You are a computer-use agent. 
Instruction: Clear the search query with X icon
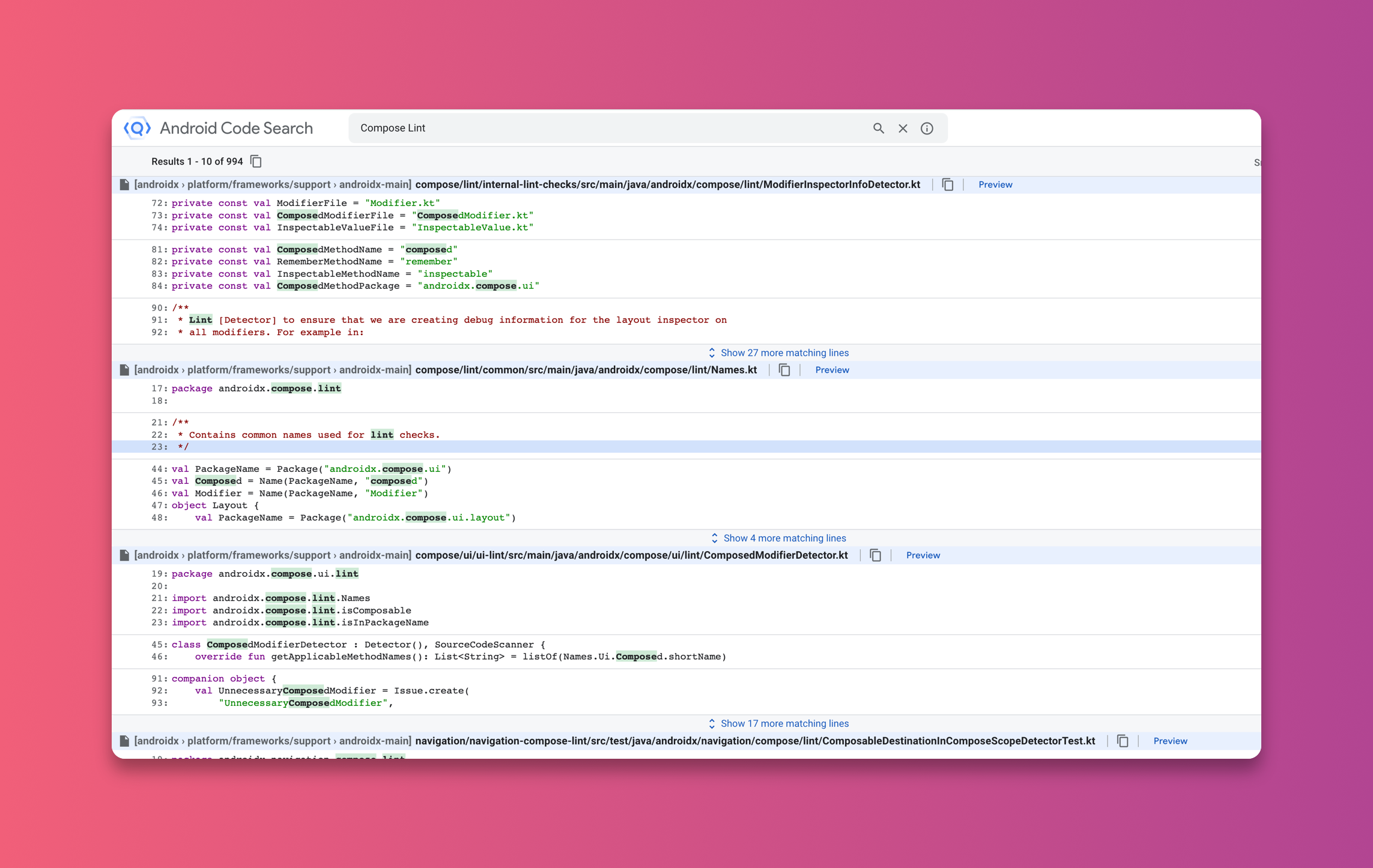[903, 128]
